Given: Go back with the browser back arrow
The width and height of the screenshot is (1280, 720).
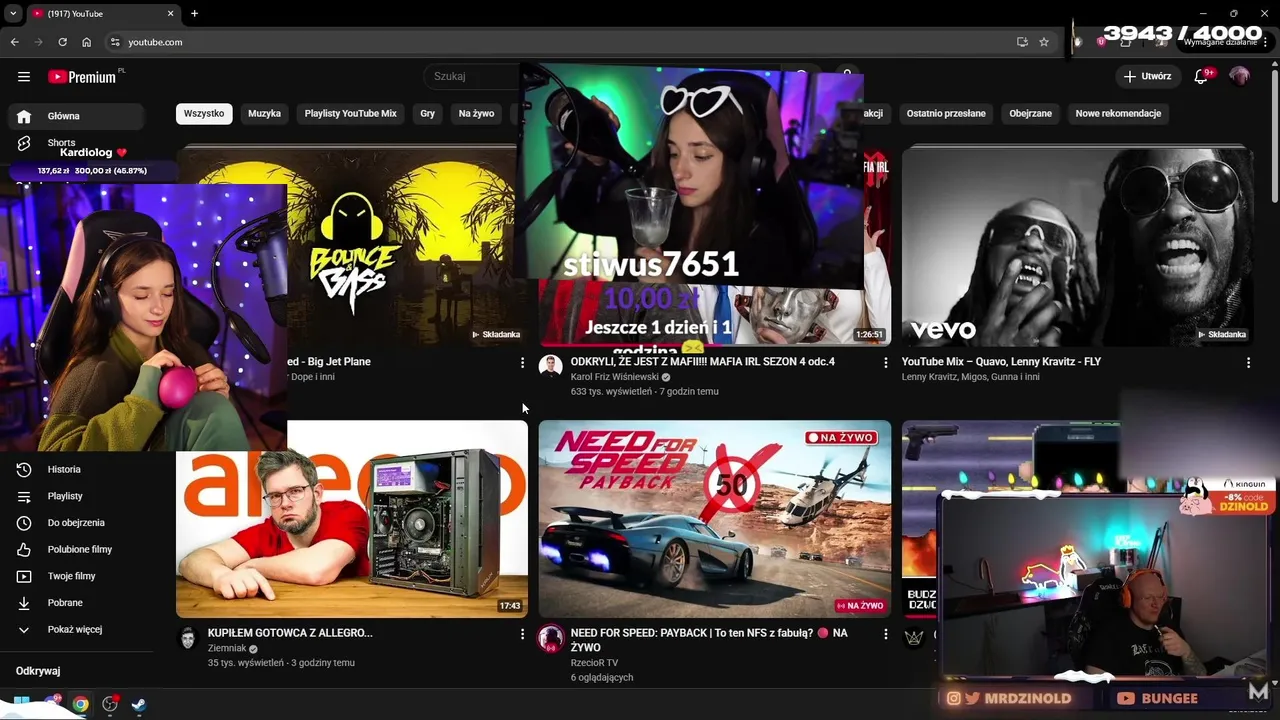Looking at the screenshot, I should (x=14, y=42).
